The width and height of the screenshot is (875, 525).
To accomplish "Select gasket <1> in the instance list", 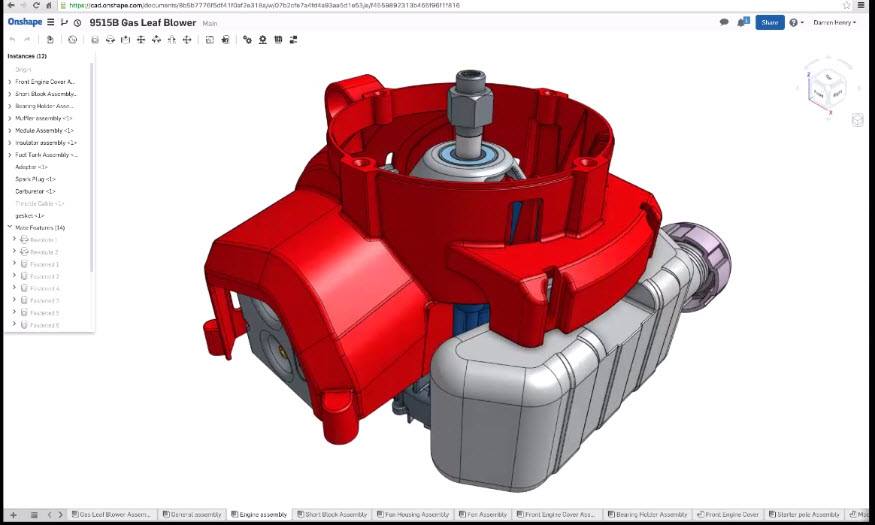I will (x=30, y=216).
